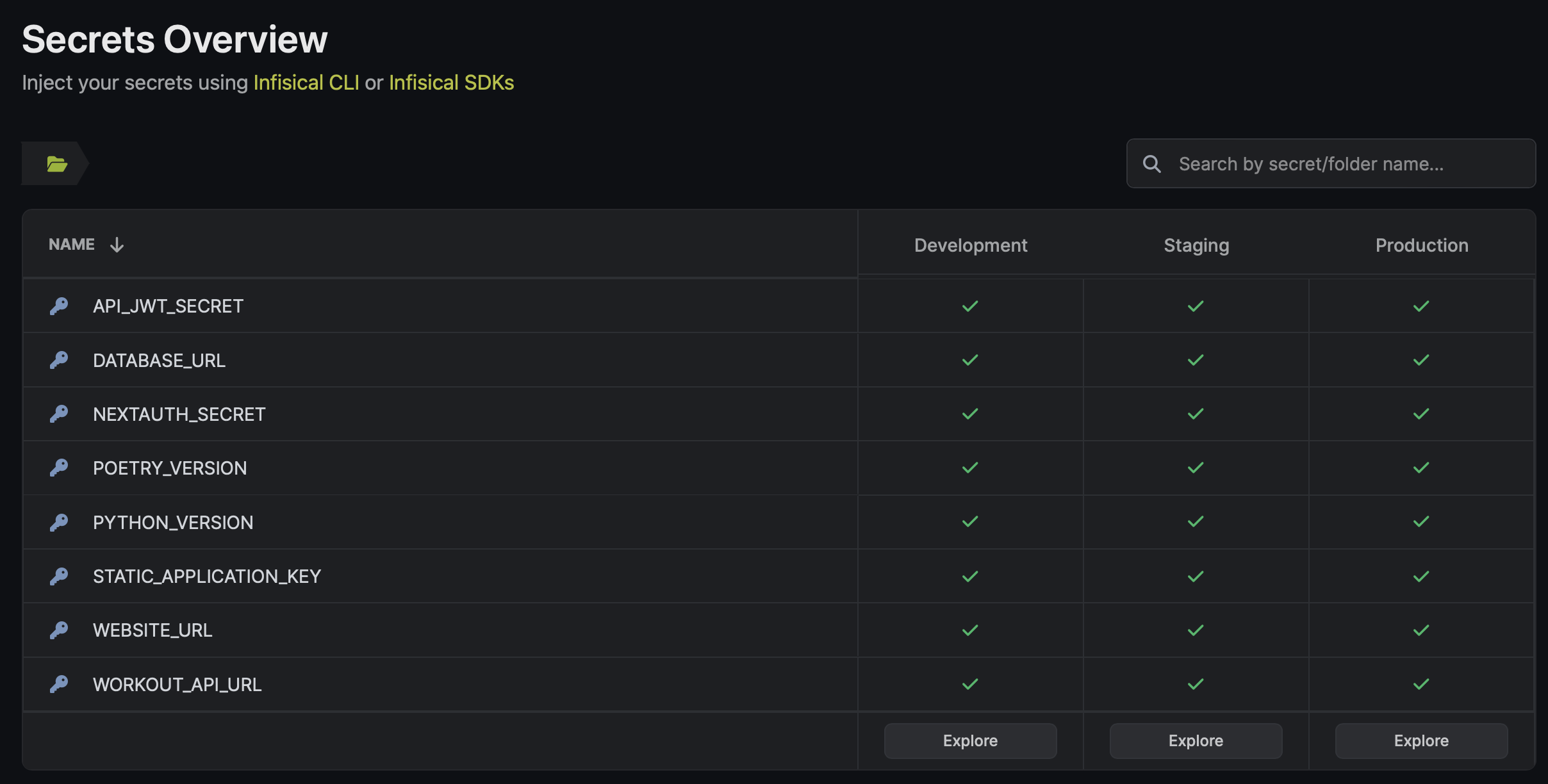The width and height of the screenshot is (1548, 784).
Task: Explore the Development environment
Action: point(969,740)
